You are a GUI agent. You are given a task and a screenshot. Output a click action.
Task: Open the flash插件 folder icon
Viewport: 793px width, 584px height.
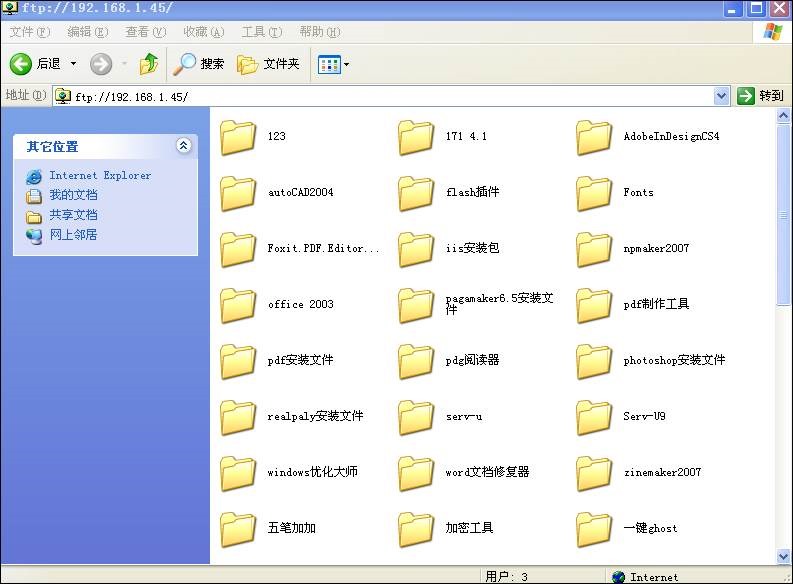point(416,193)
